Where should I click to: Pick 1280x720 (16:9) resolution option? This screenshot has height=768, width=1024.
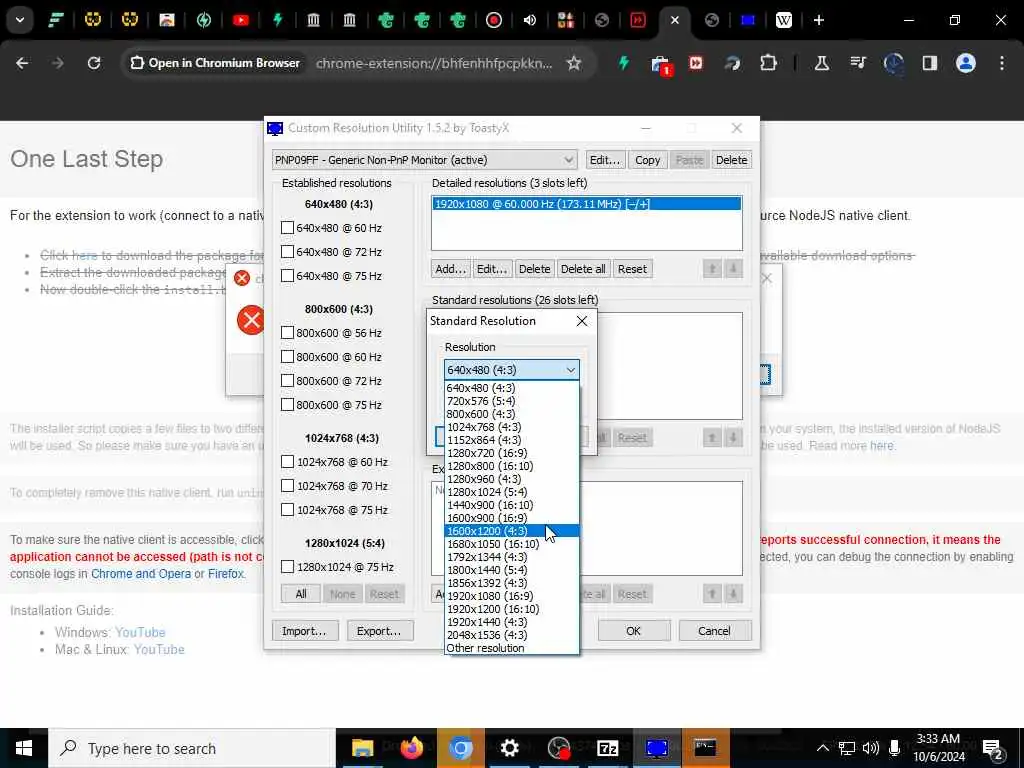click(511, 453)
